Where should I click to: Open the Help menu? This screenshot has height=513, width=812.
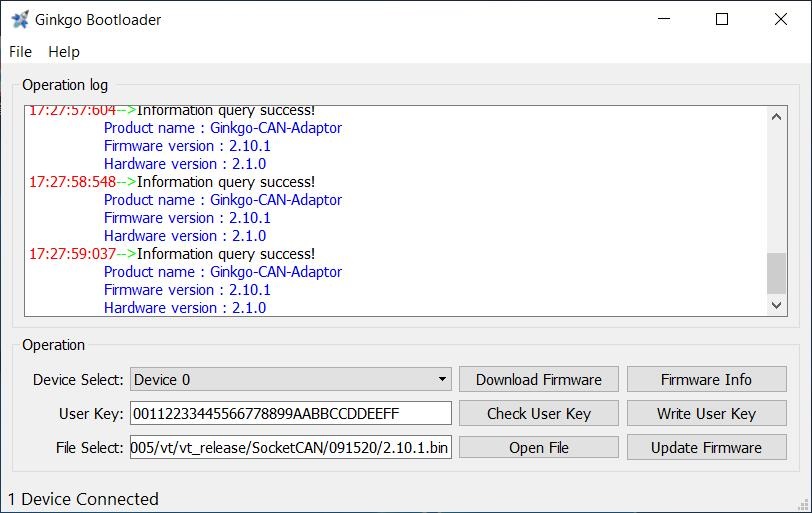pos(64,52)
